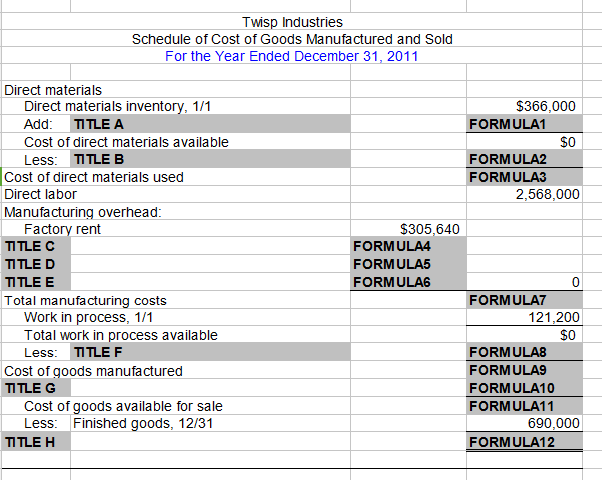Select the Direct labor label
This screenshot has height=480, width=602.
pyautogui.click(x=40, y=194)
